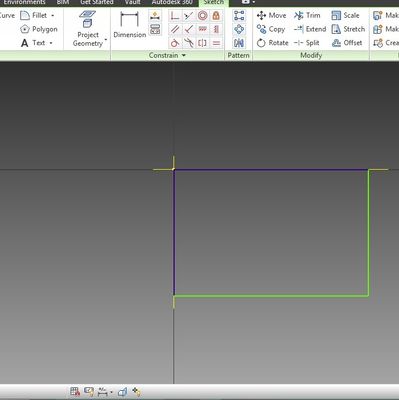Viewport: 399px width, 400px height.
Task: Toggle Show All Constraints in status bar
Action: [89, 391]
